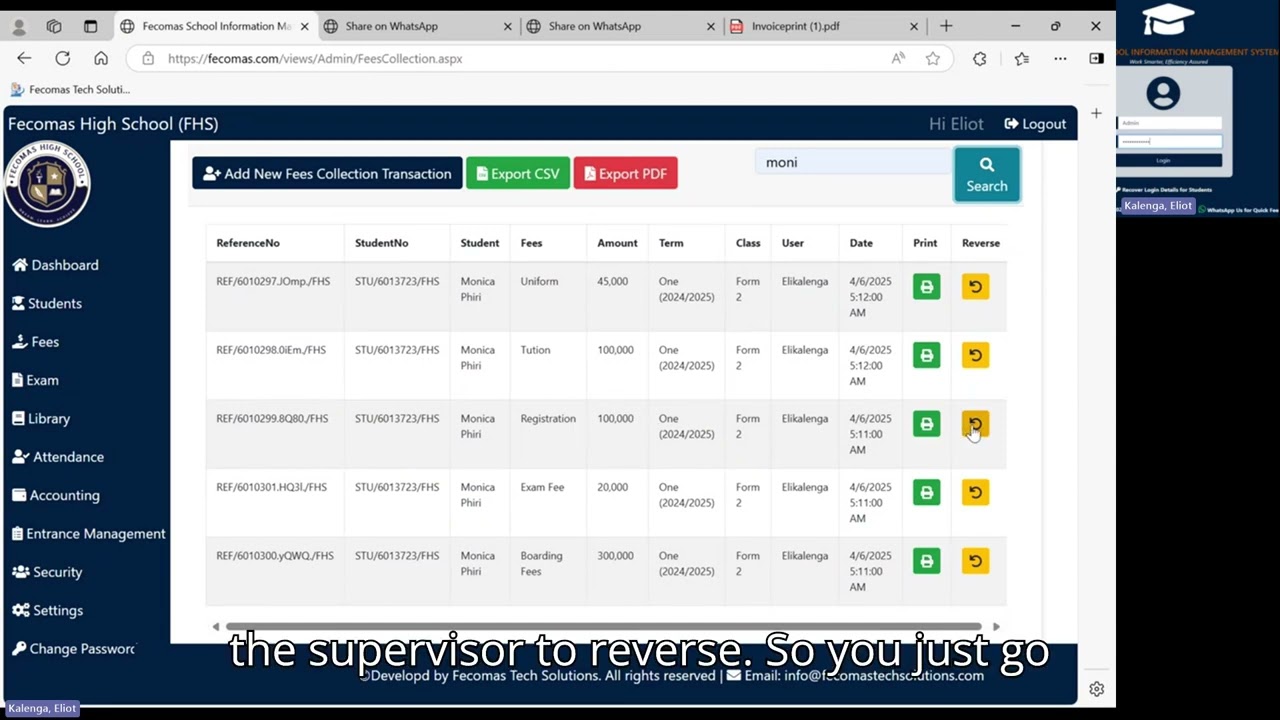Open Fecomas Tech Soluti... bookmark
1280x720 pixels.
70,89
